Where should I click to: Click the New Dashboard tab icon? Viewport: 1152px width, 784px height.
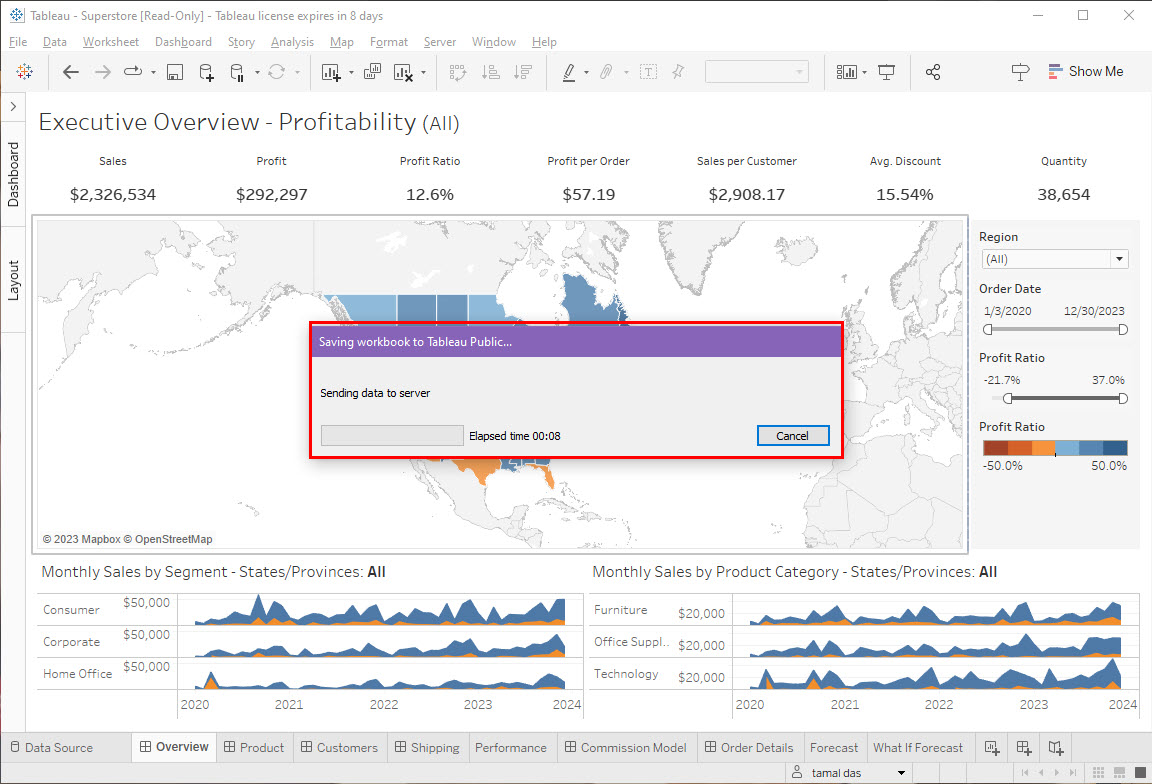click(1024, 748)
